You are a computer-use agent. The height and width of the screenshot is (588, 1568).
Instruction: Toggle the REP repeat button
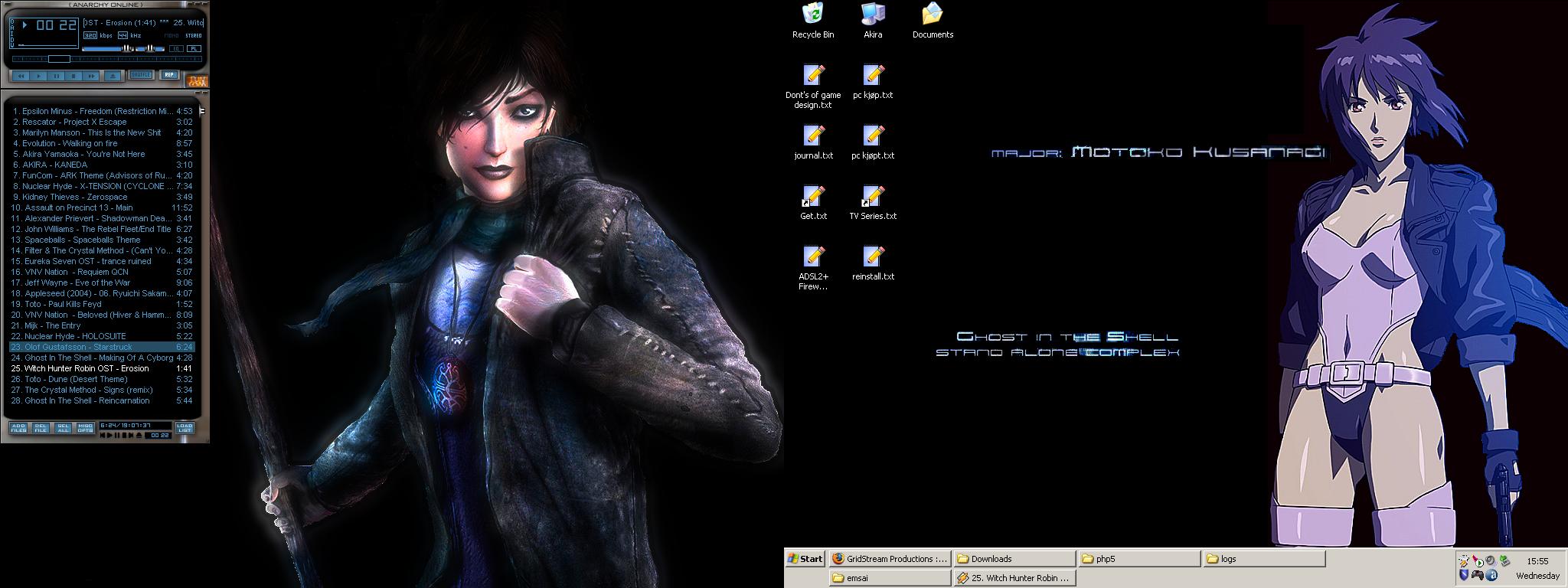tap(169, 75)
